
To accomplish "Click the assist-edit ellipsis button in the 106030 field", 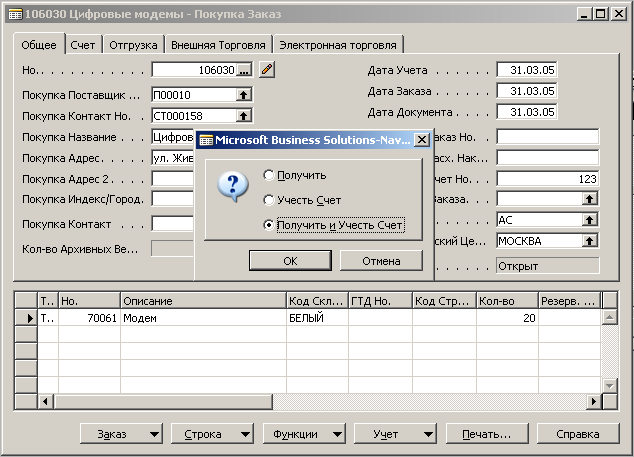I will (x=244, y=70).
